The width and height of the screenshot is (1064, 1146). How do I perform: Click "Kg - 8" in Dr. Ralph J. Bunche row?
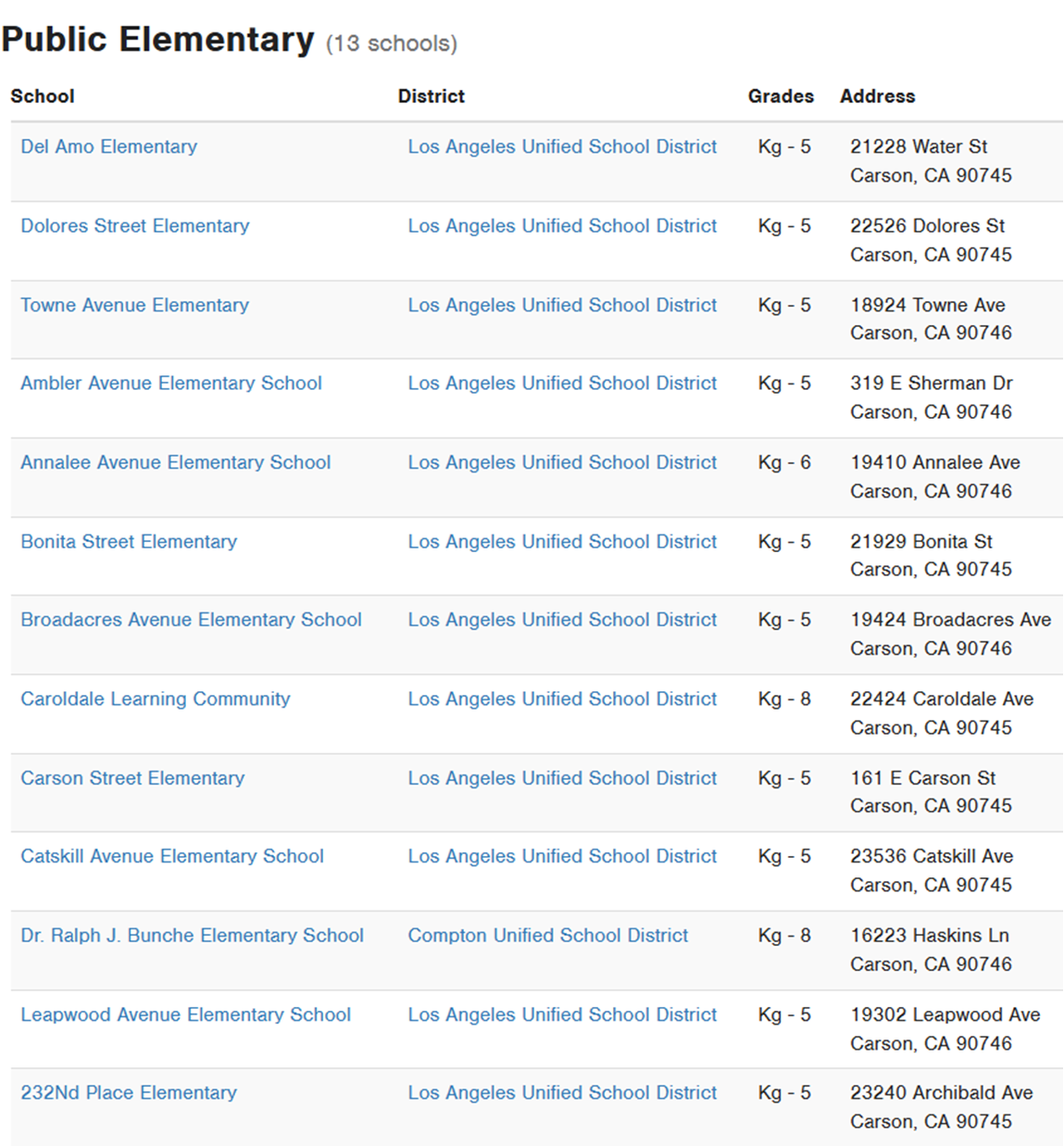coord(784,936)
